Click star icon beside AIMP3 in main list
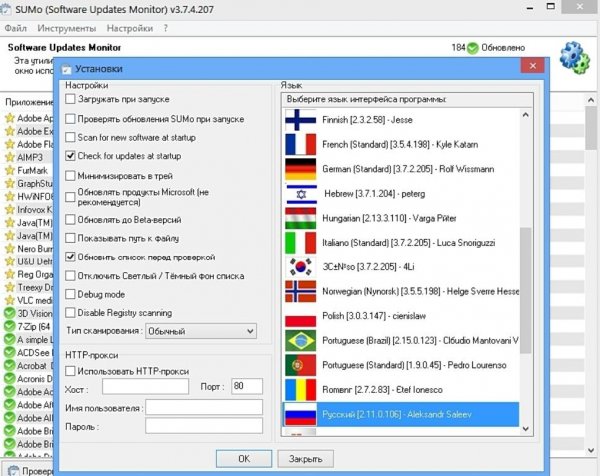This screenshot has width=600, height=476. 10,157
